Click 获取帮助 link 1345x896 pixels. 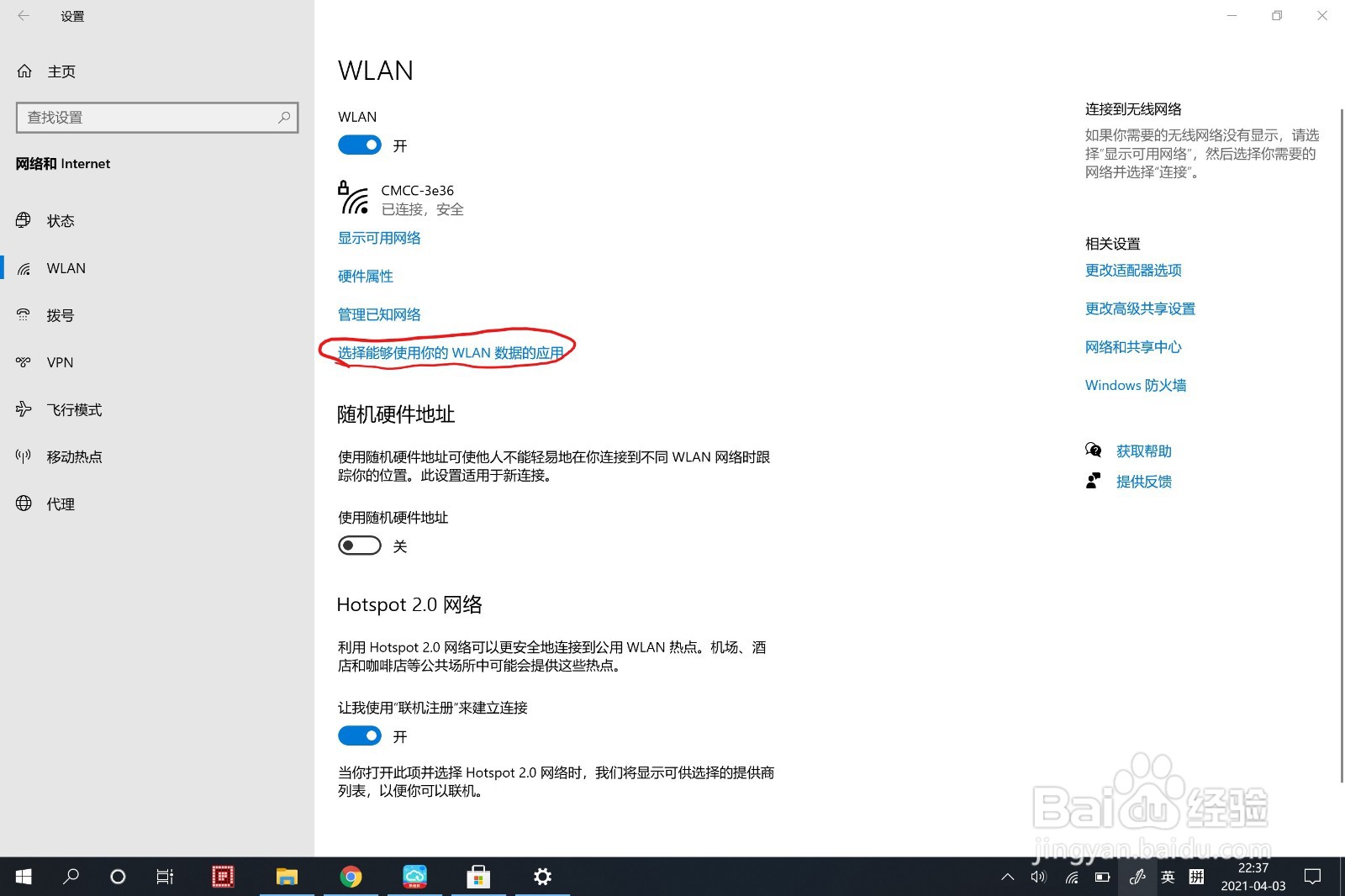click(1144, 451)
